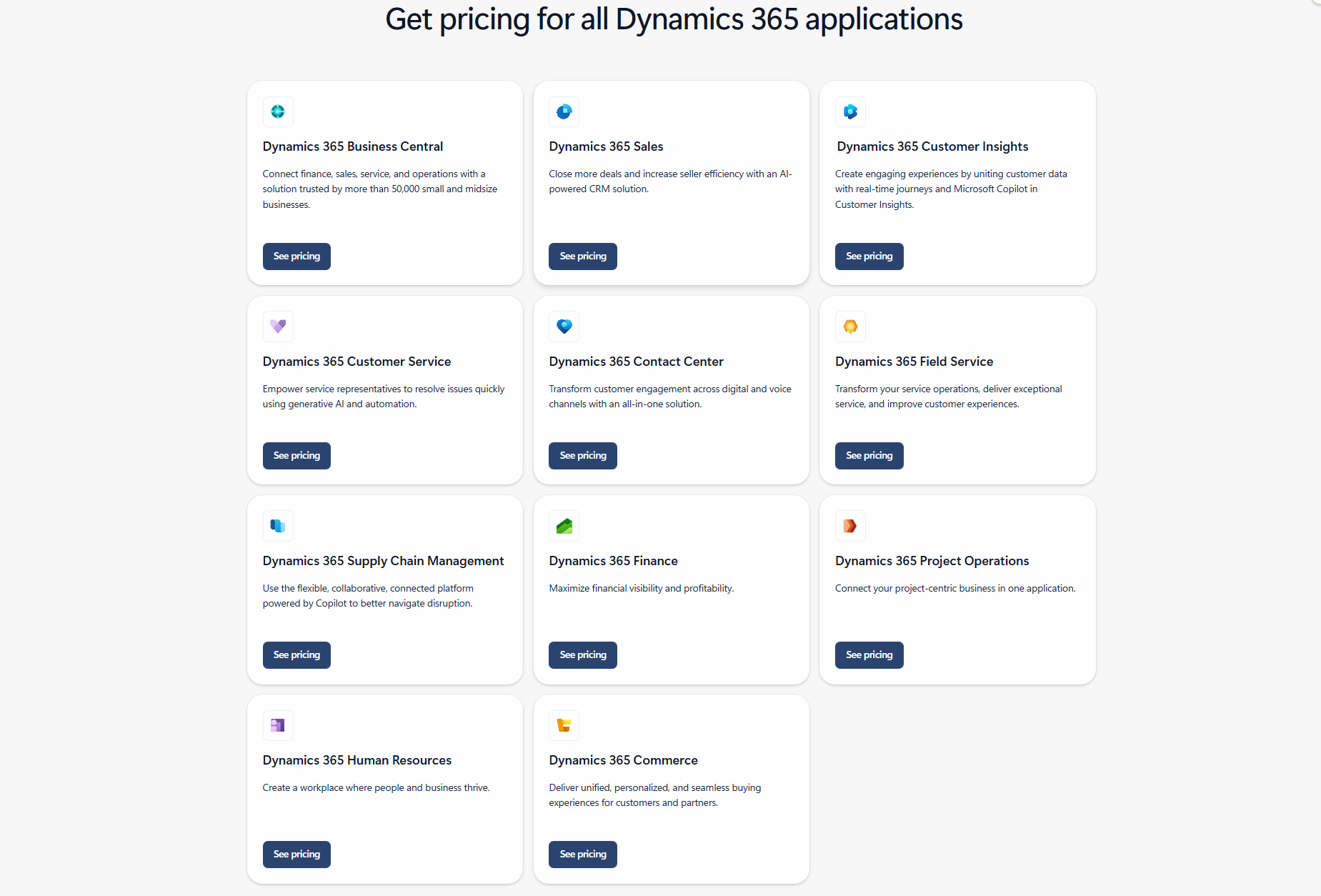View Human Resources pricing

coord(296,855)
